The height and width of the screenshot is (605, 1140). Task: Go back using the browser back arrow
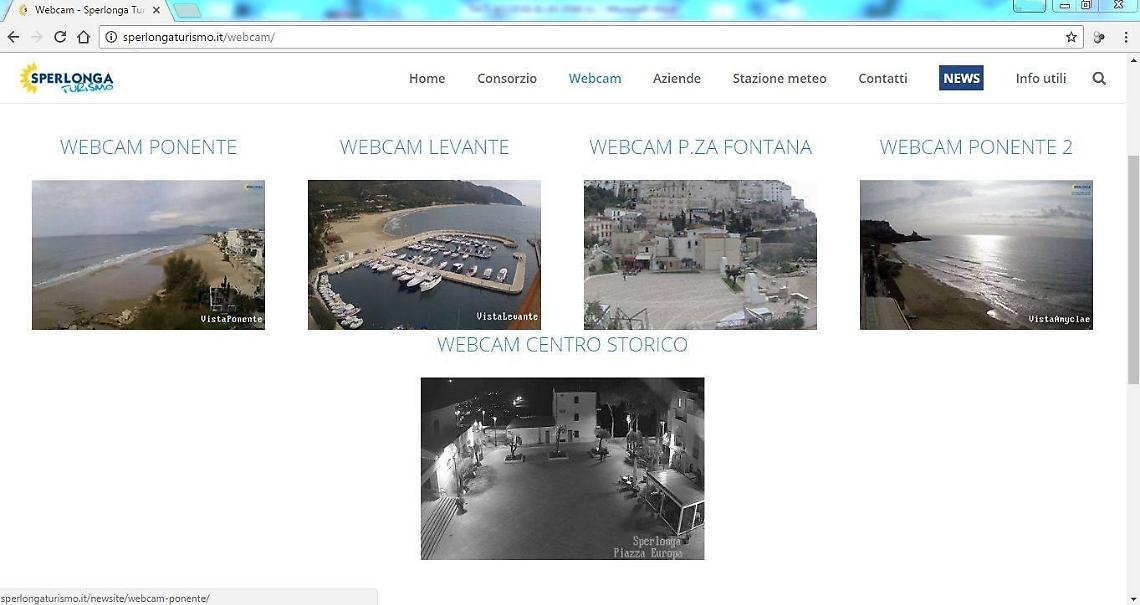point(13,36)
